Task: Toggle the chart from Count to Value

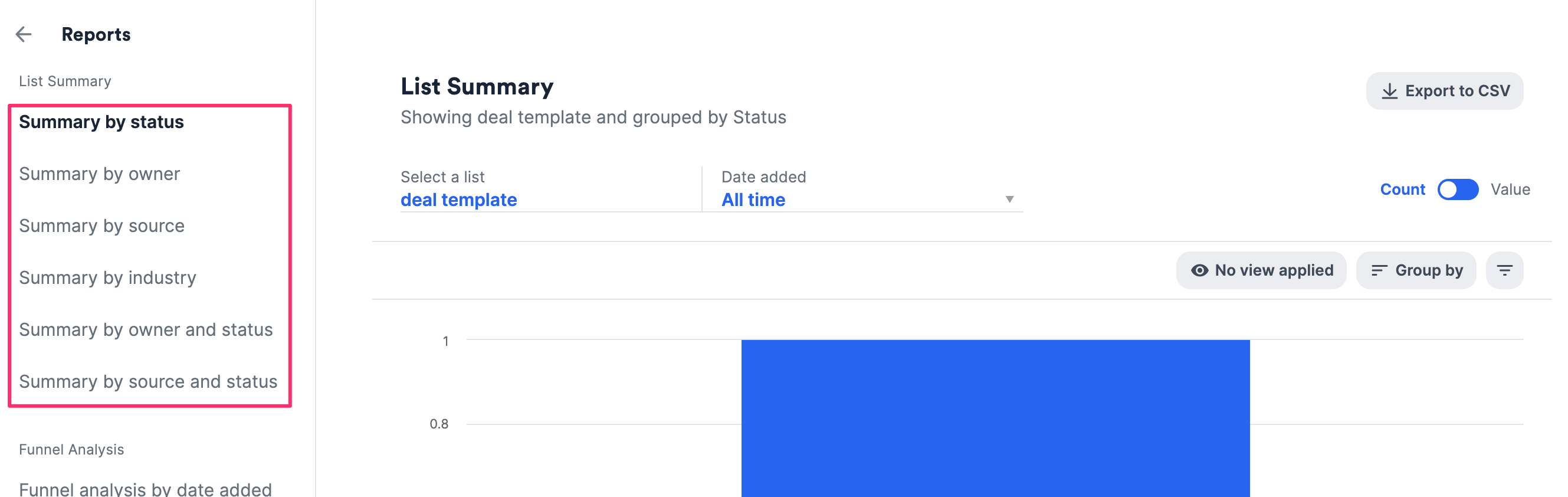Action: (x=1458, y=189)
